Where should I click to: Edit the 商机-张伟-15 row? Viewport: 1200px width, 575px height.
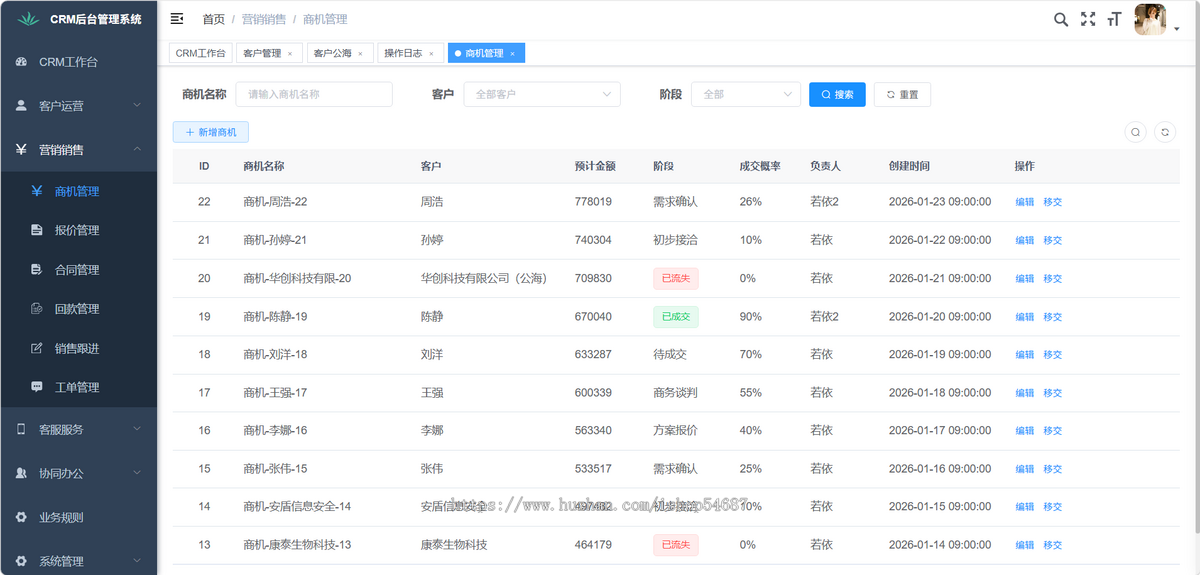pyautogui.click(x=1025, y=469)
